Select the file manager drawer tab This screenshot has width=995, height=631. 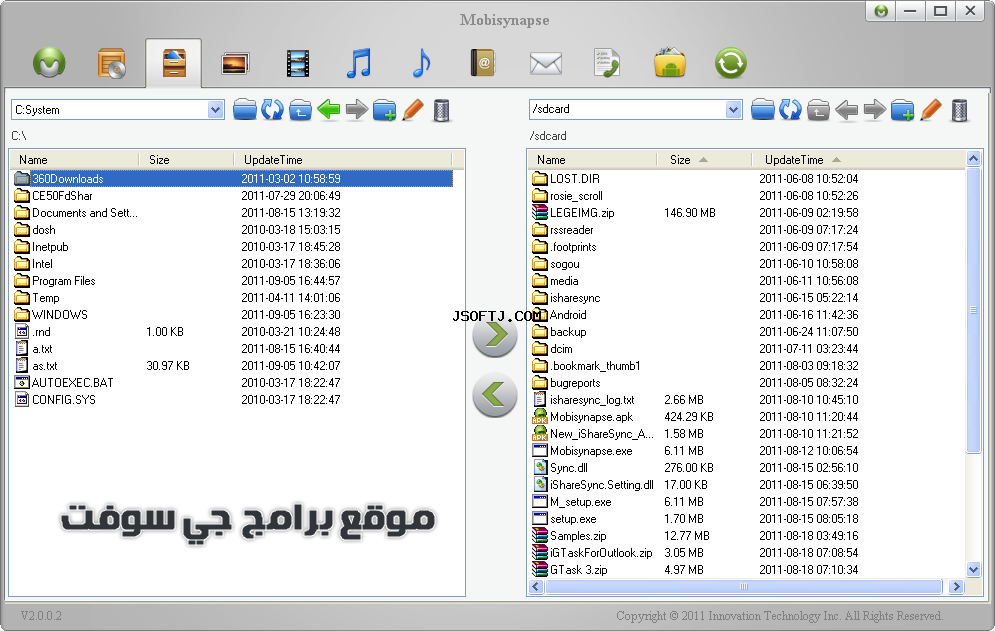click(x=174, y=63)
